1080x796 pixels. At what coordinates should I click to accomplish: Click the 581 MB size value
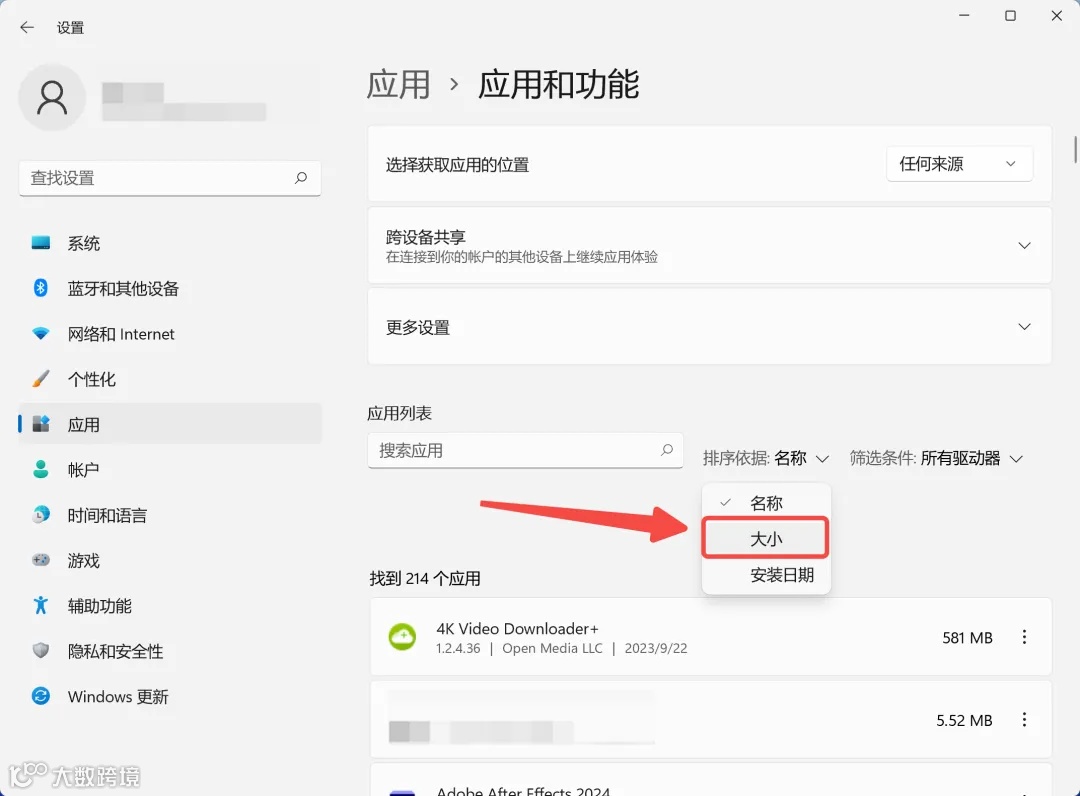[967, 638]
